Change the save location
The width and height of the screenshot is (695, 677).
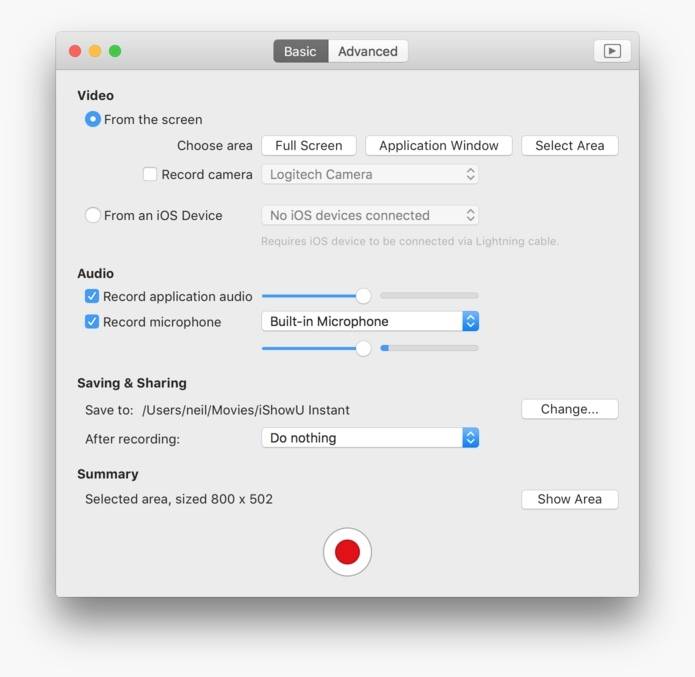point(570,409)
